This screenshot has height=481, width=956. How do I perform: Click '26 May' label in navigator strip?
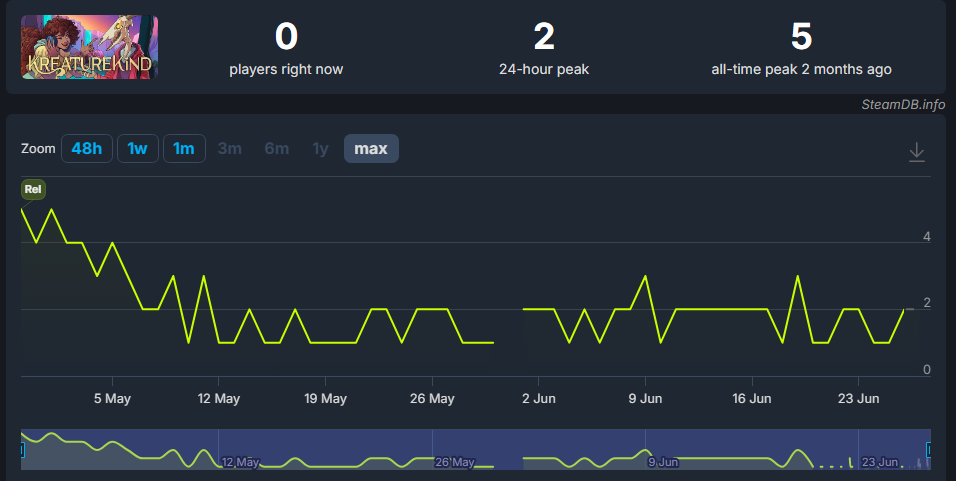pos(455,462)
